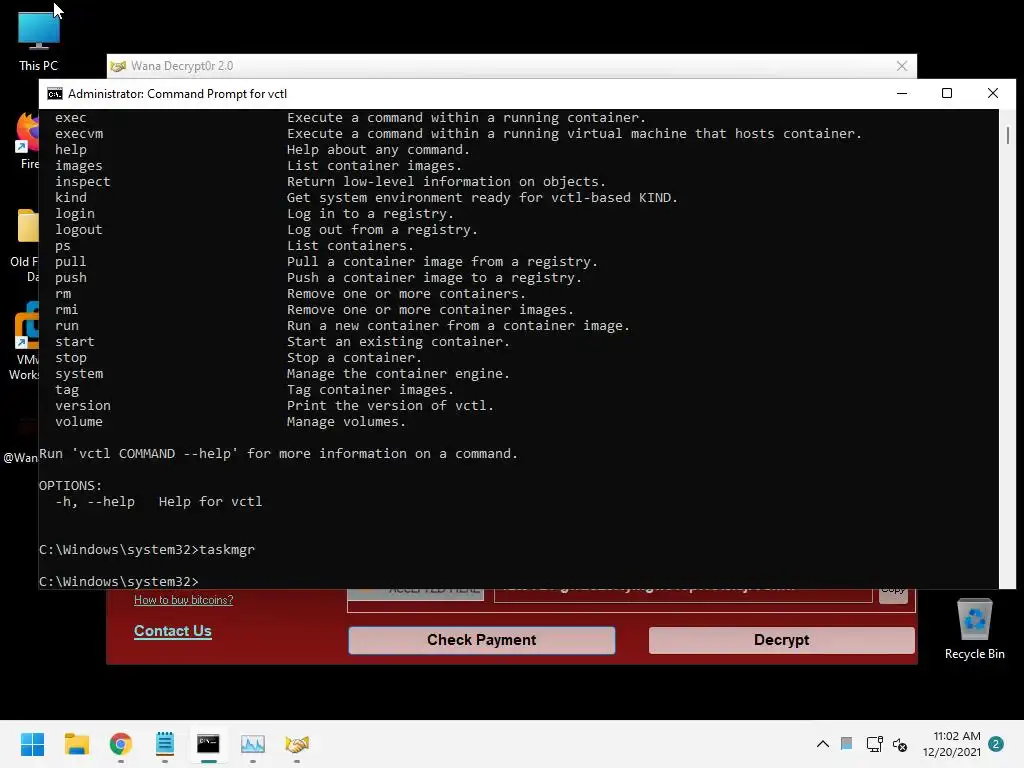Open the Task Manager taskbar icon
This screenshot has height=768, width=1024.
[x=253, y=744]
